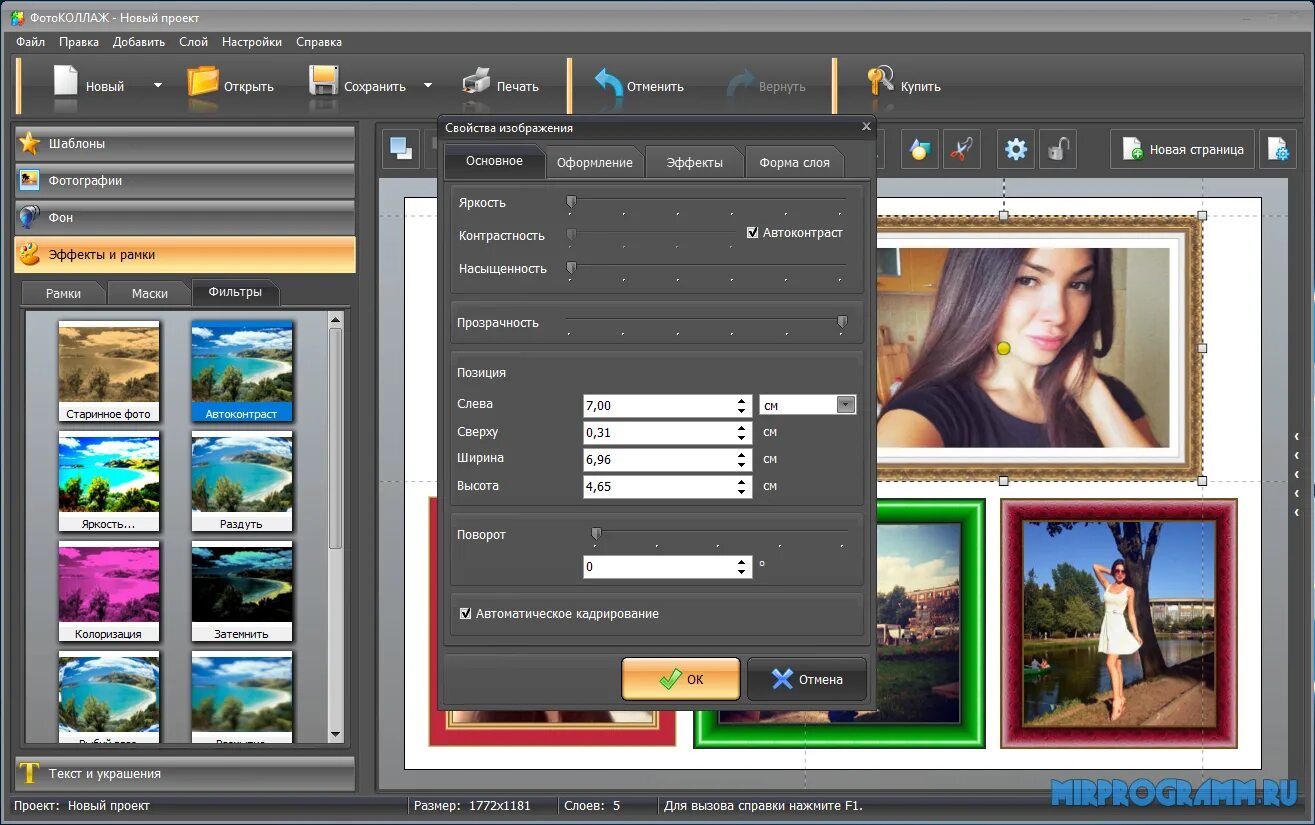Close the Свойства изображения dialog
Viewport: 1315px width, 825px height.
click(866, 127)
